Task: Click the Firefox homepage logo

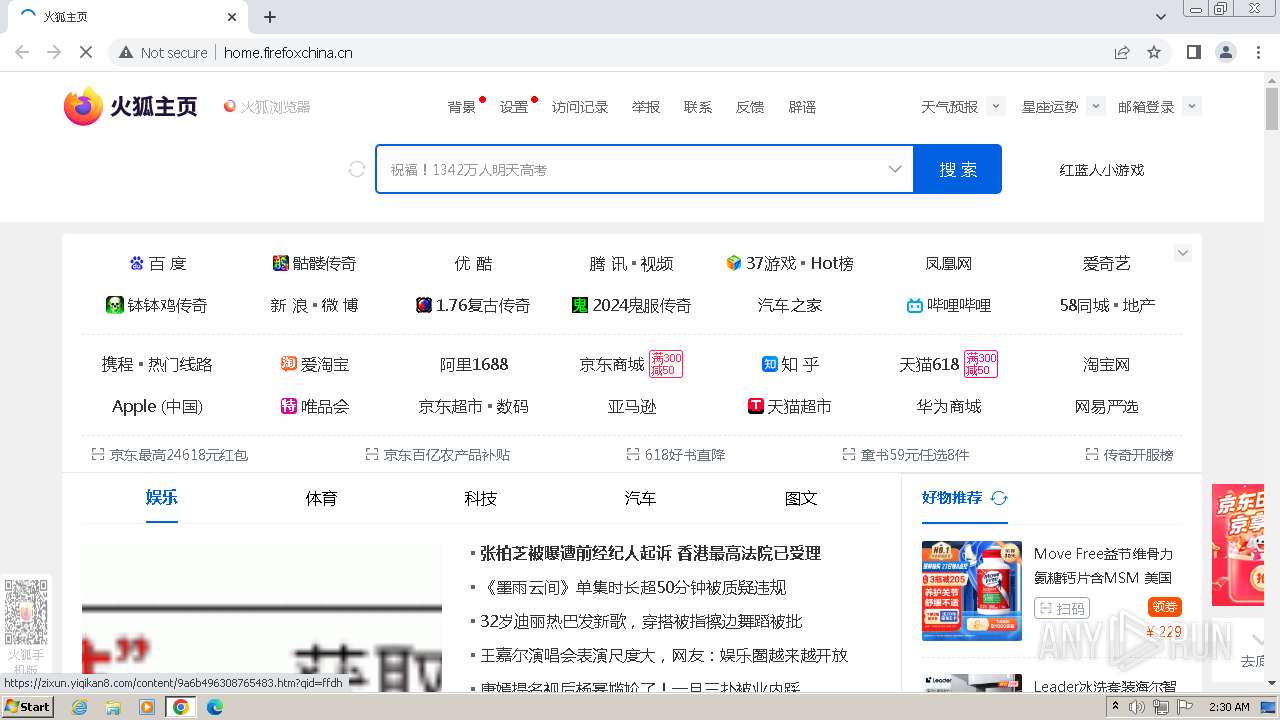Action: click(x=131, y=106)
